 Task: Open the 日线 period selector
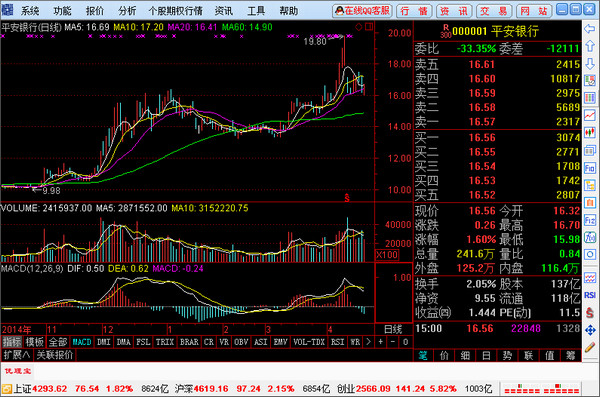(x=393, y=329)
